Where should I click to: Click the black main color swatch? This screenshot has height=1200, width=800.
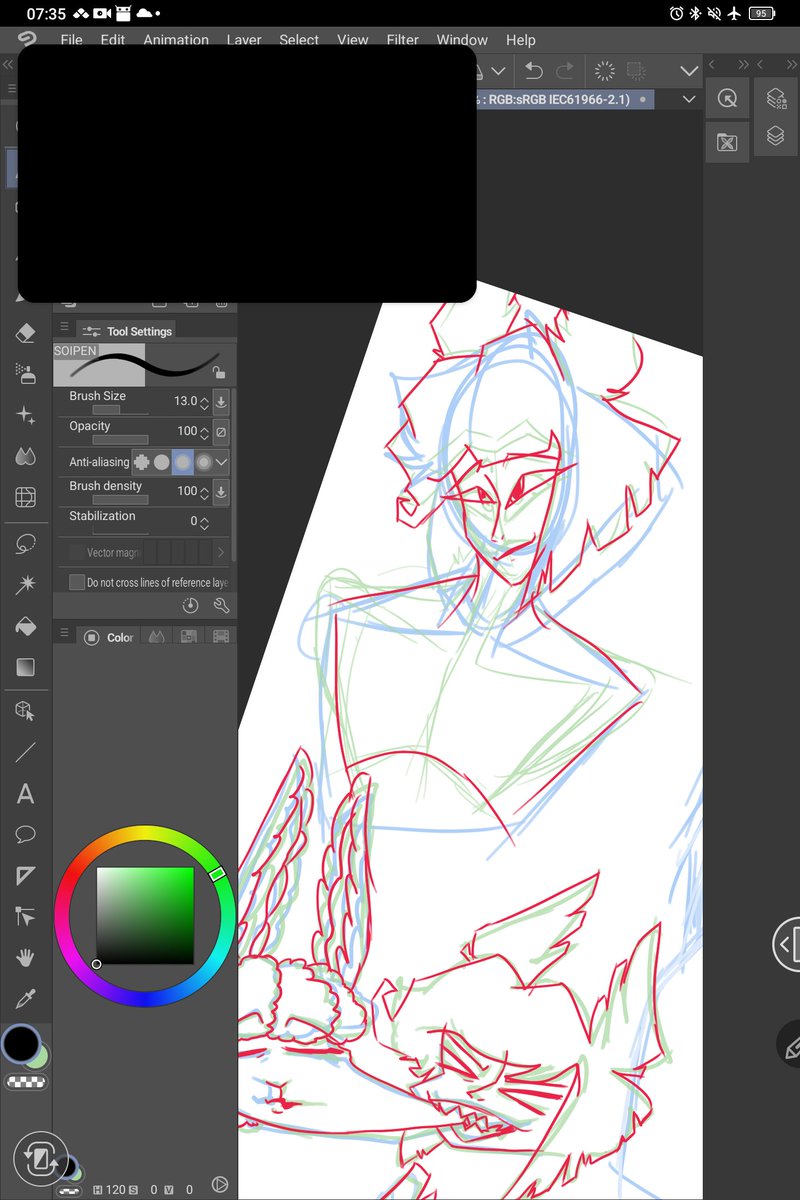21,1043
